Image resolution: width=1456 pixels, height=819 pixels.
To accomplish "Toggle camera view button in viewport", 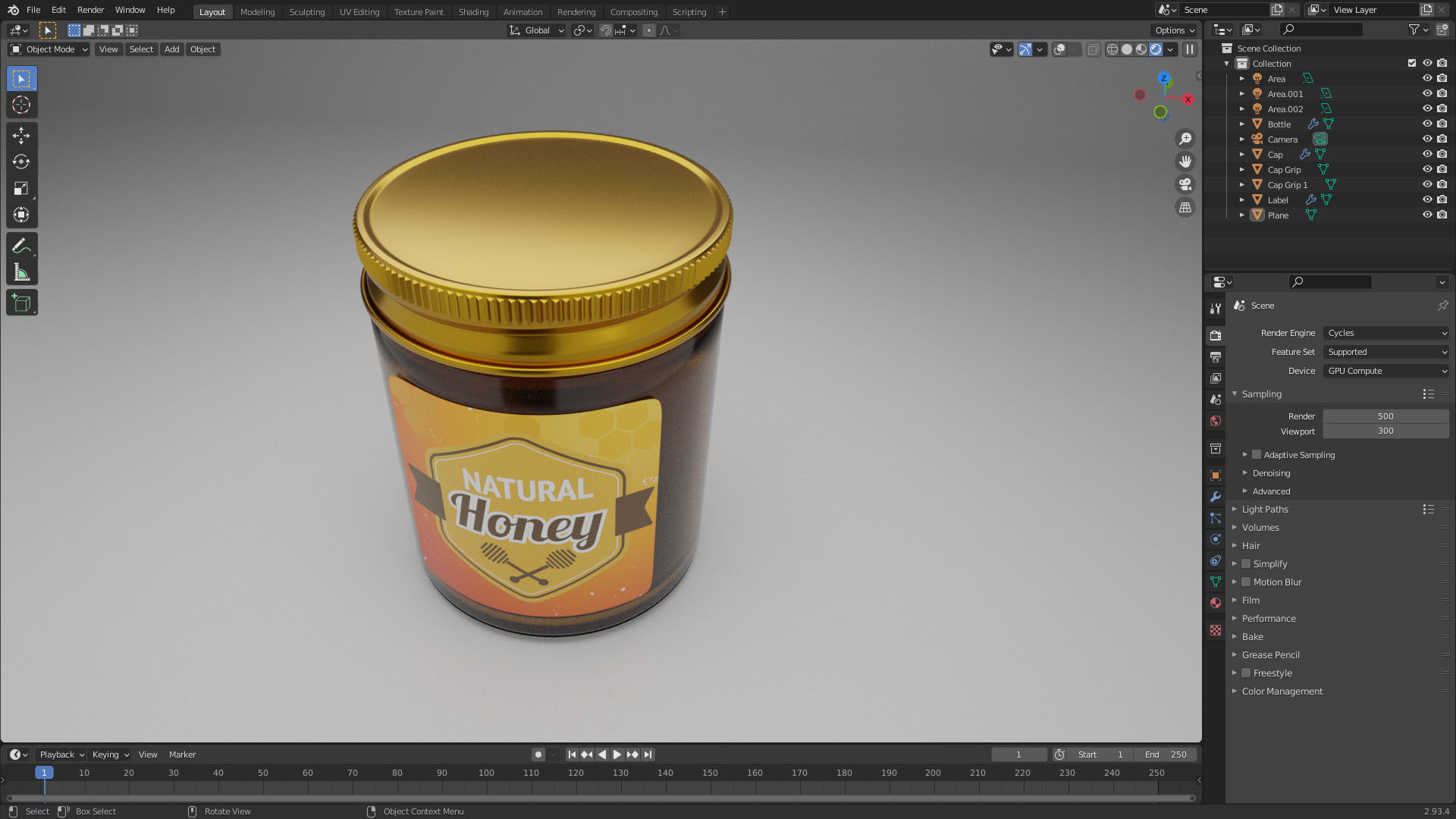I will coord(1185,184).
